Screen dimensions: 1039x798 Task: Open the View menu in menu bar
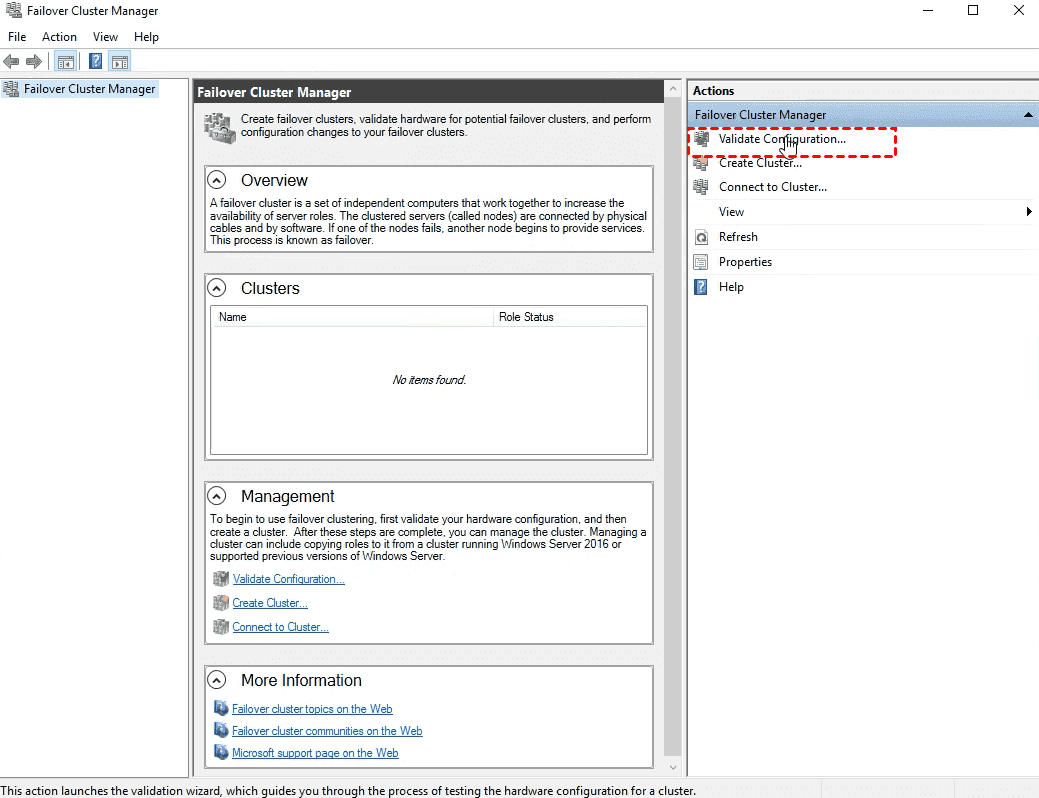pyautogui.click(x=105, y=37)
